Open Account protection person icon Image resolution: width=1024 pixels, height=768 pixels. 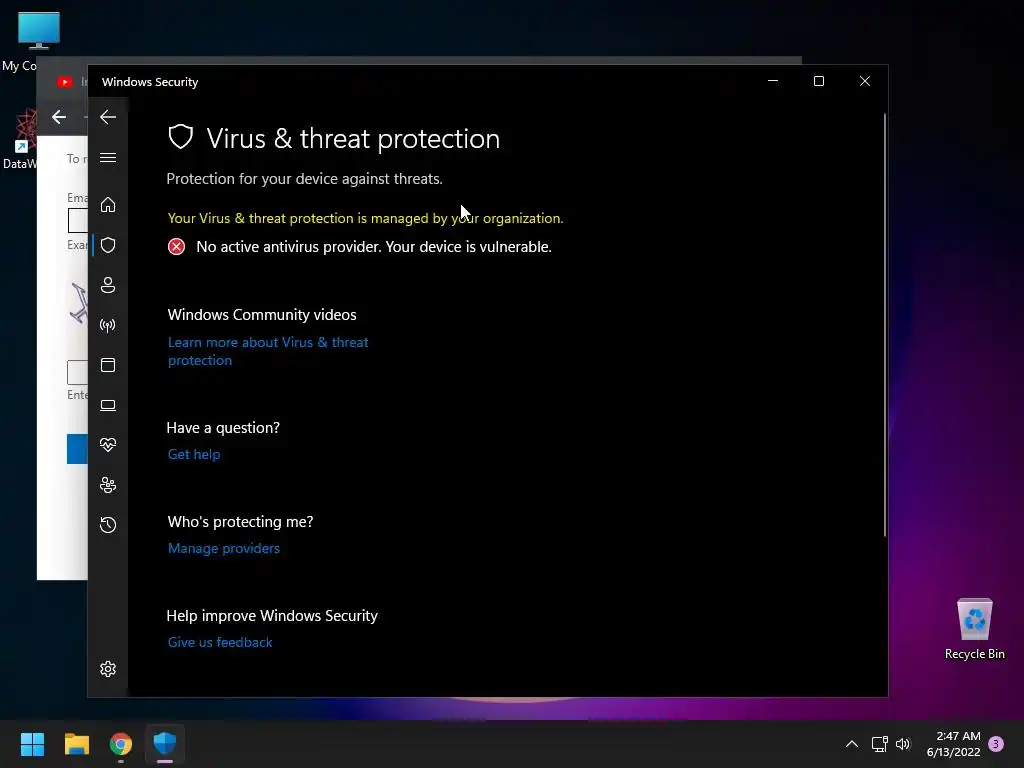[108, 285]
